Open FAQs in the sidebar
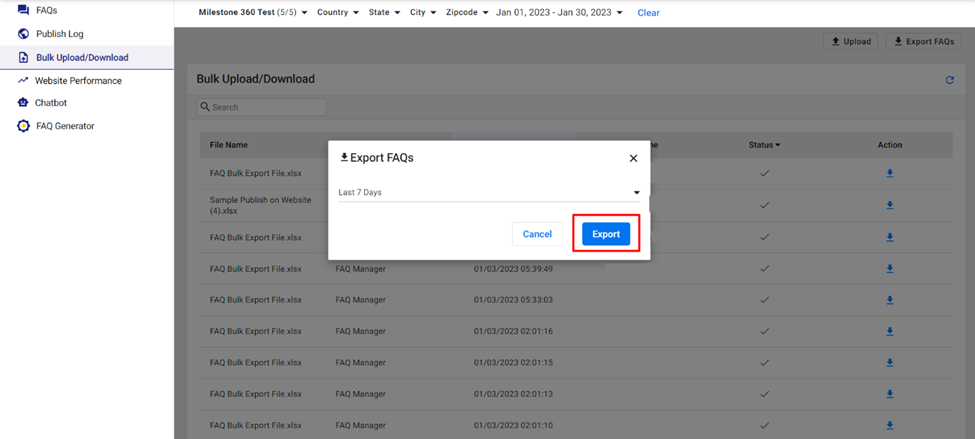The height and width of the screenshot is (439, 975). coord(47,11)
